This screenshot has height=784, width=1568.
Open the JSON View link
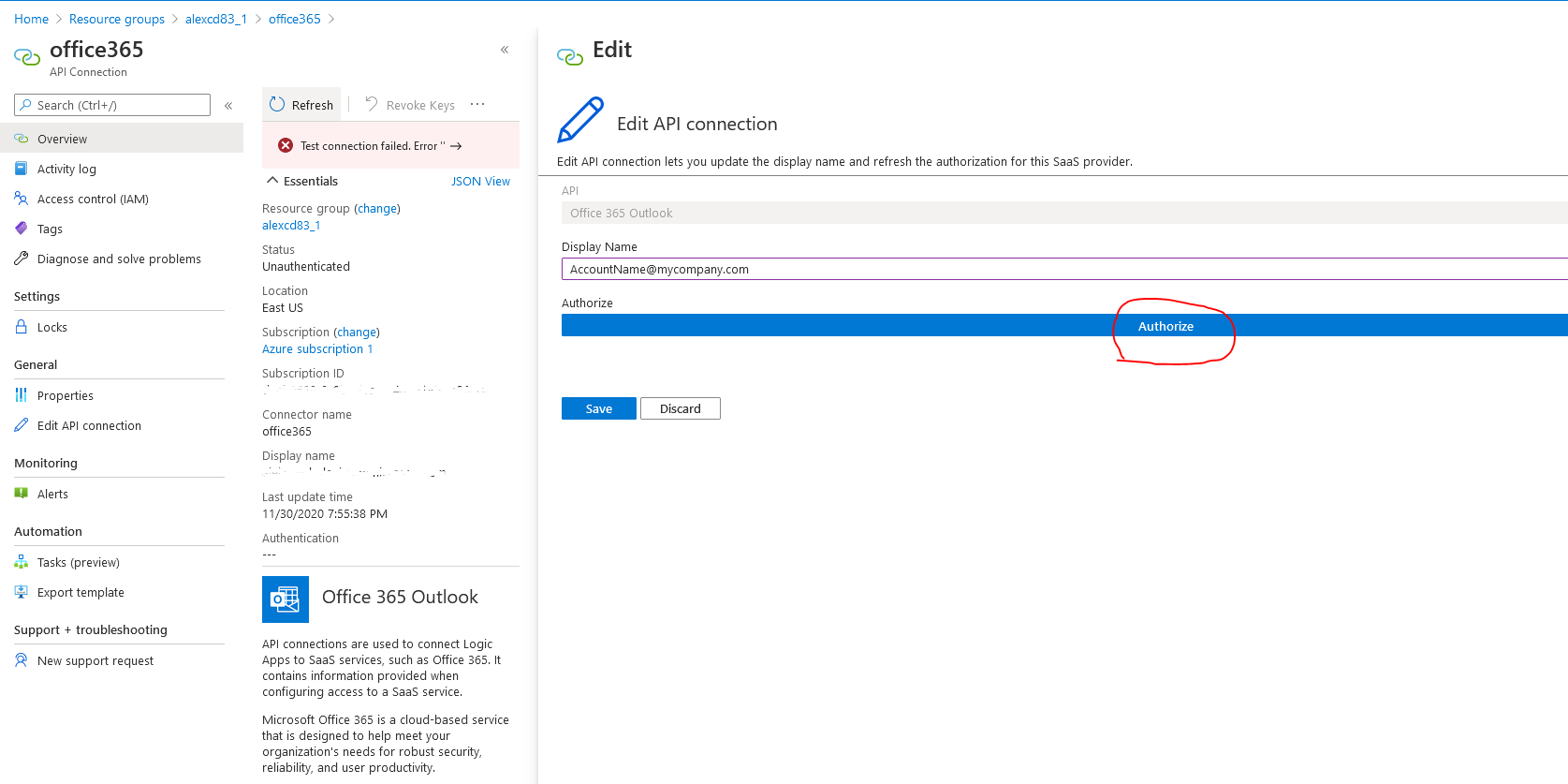click(x=480, y=181)
